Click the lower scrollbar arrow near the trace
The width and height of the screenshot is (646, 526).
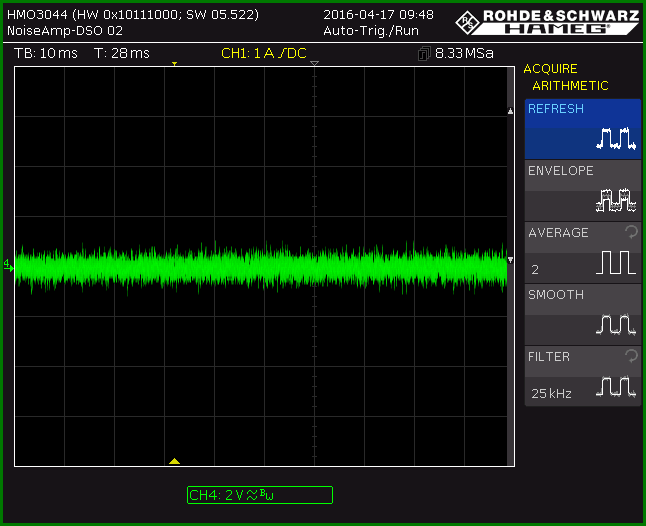point(510,260)
